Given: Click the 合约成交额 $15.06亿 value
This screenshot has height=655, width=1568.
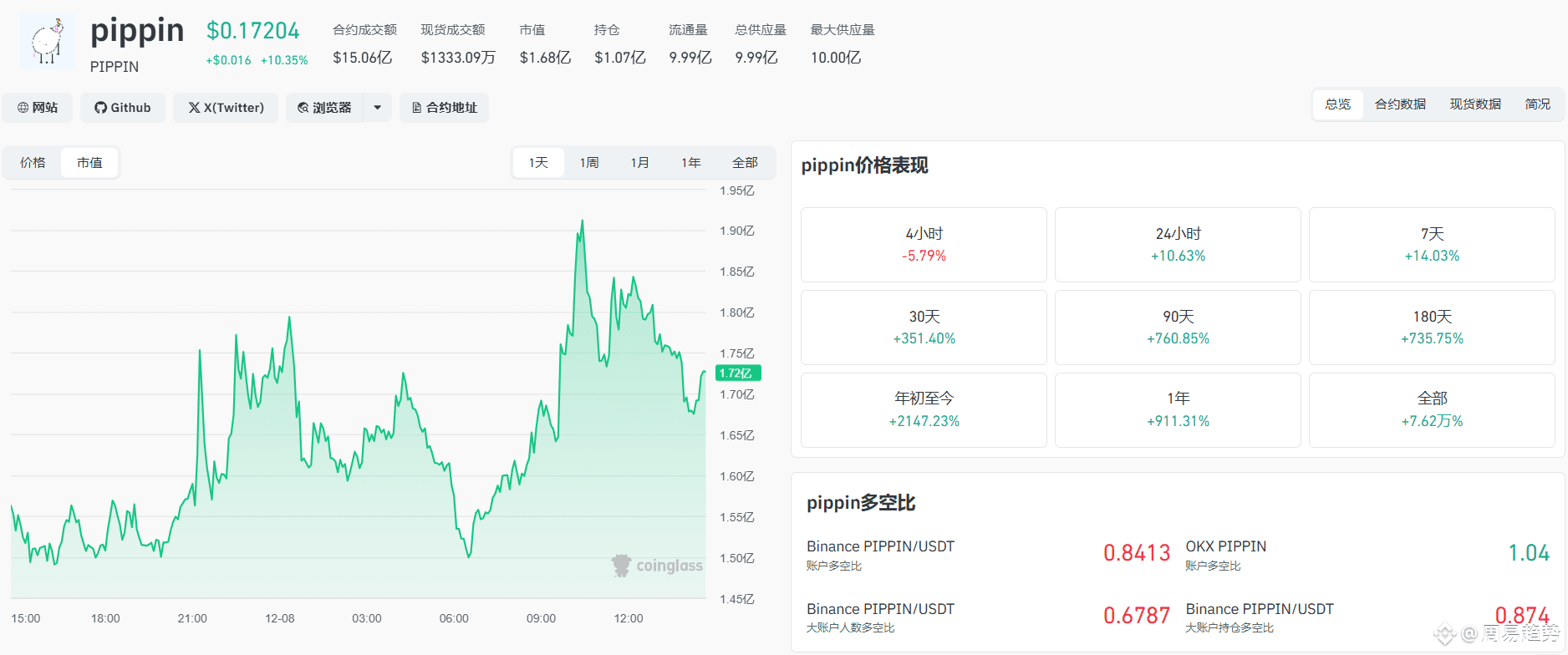Looking at the screenshot, I should [363, 58].
